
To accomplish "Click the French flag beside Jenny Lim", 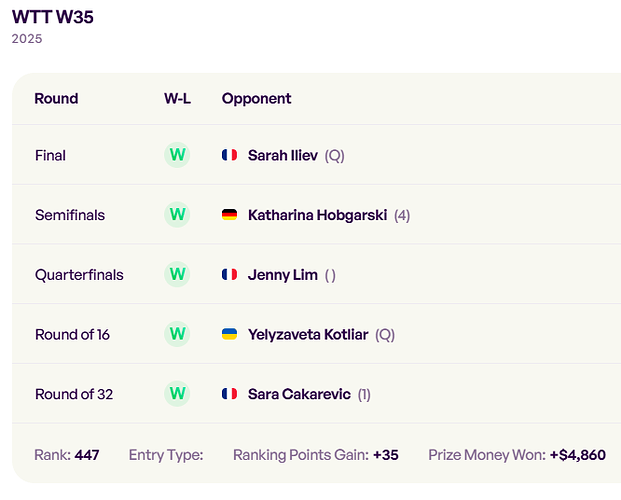I will [x=229, y=275].
